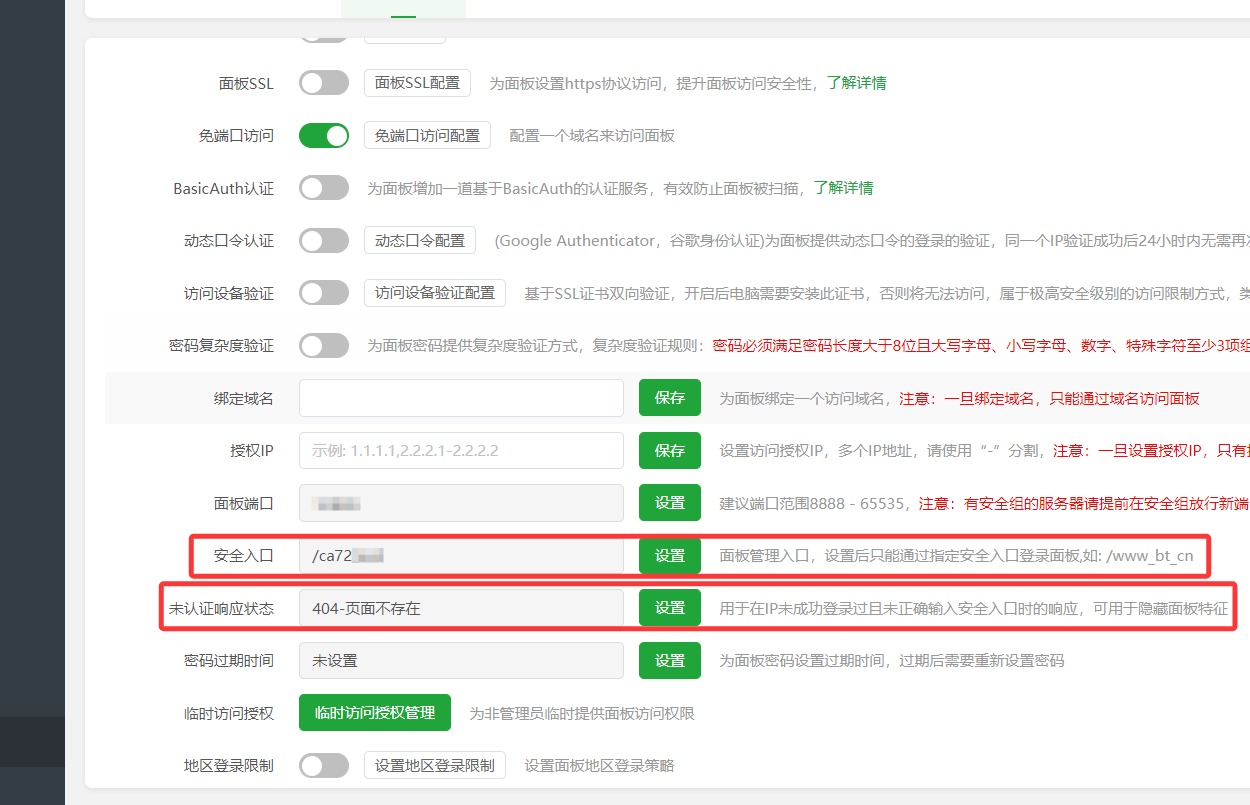Enable the 地区登录限制 toggle
Screen dimensions: 1250x805
(323, 764)
